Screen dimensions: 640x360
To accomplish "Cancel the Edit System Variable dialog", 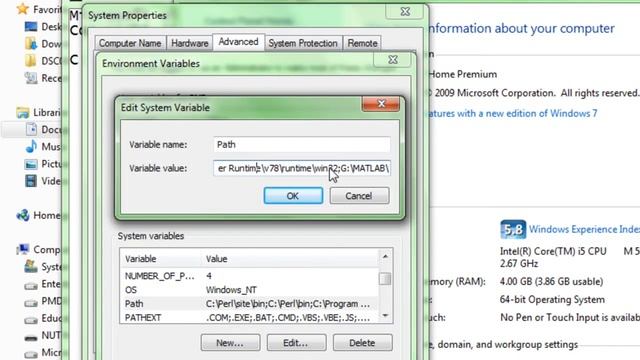I will 359,196.
